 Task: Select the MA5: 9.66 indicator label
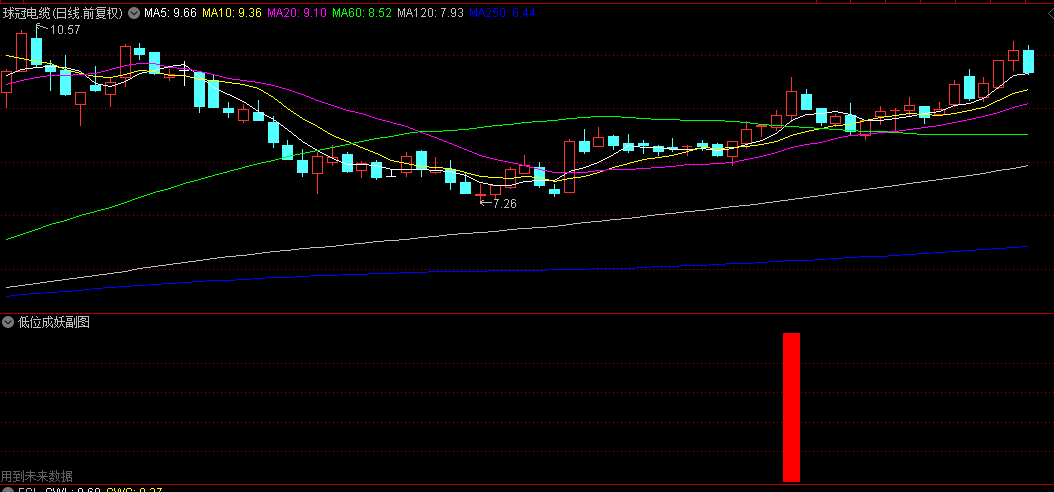[171, 12]
